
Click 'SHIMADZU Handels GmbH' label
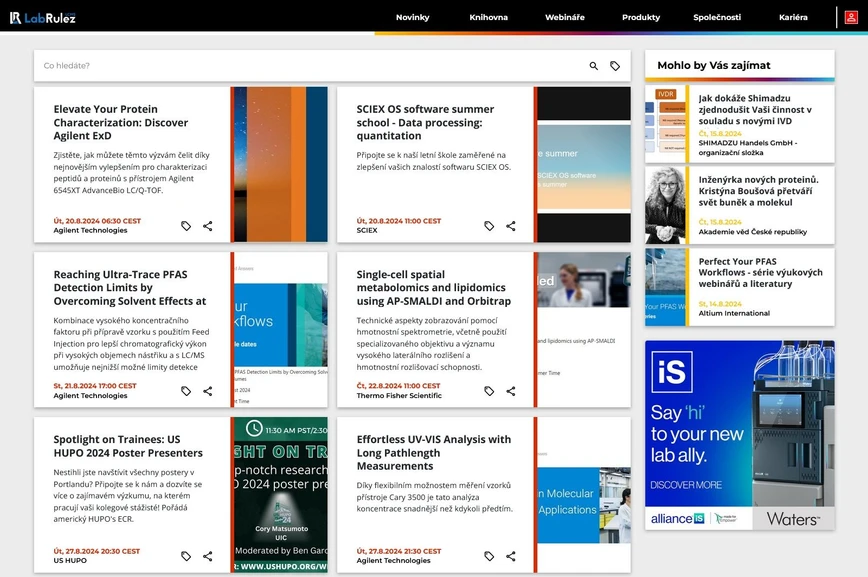click(x=745, y=143)
